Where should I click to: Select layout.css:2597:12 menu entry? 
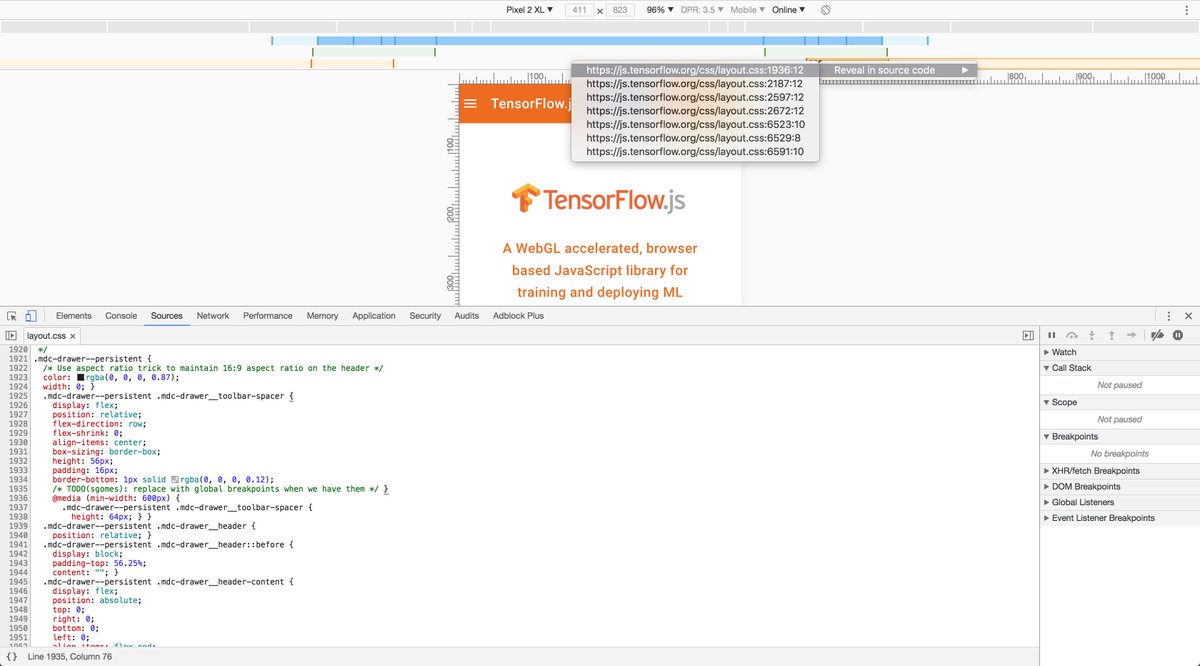point(695,97)
